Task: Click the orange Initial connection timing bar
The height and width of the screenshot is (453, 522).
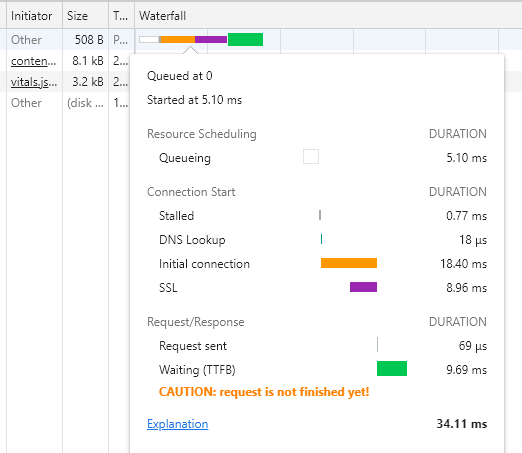Action: click(x=349, y=263)
